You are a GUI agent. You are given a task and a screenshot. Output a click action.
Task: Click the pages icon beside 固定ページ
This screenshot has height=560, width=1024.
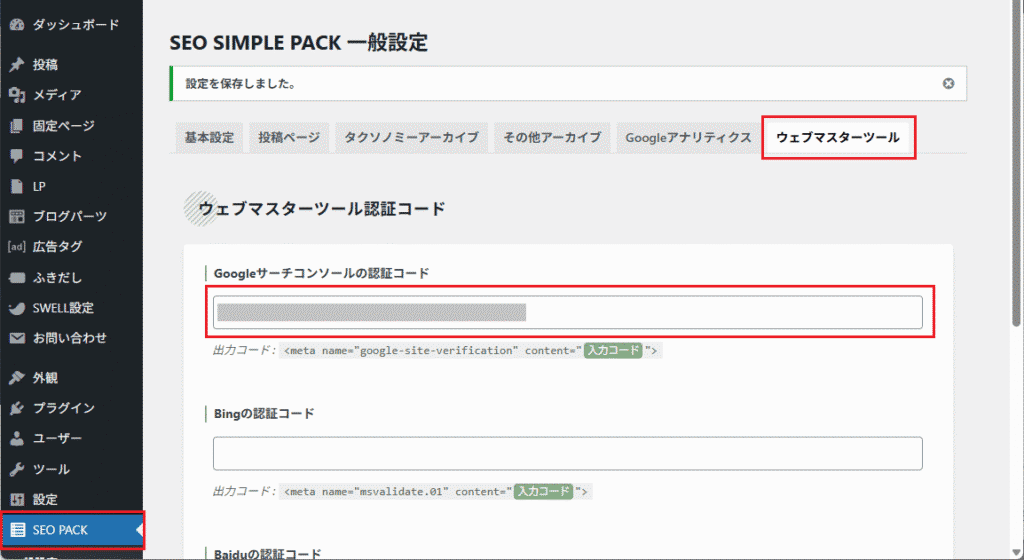coord(17,125)
